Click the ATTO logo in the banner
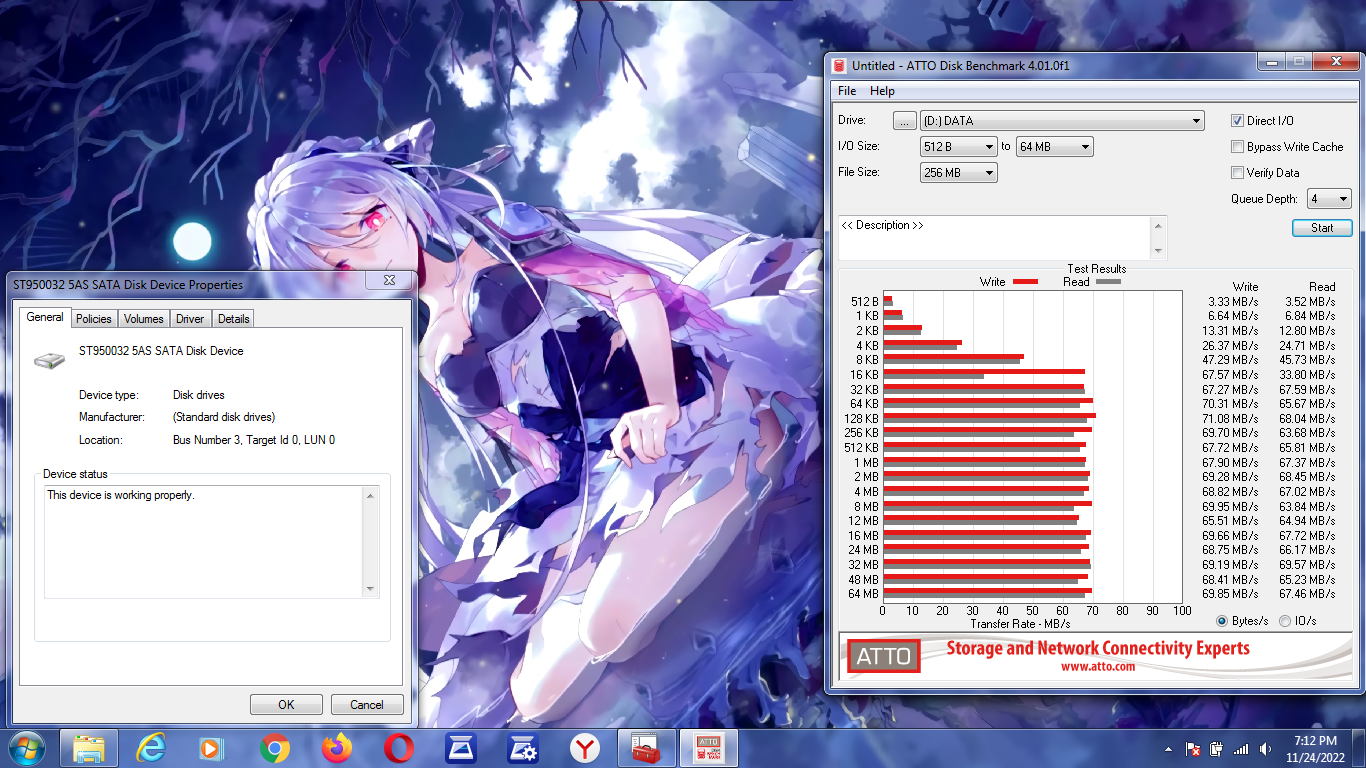1366x768 pixels. click(x=883, y=656)
